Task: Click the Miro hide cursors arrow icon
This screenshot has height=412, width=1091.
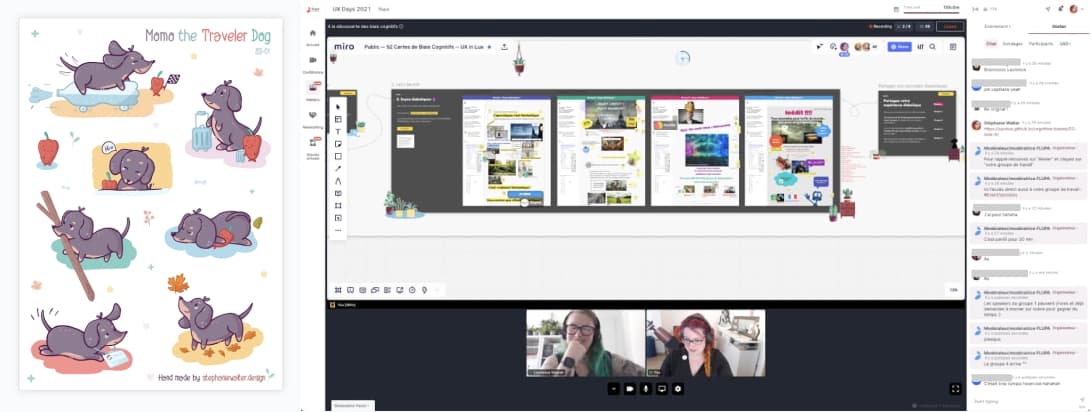Action: coord(820,47)
